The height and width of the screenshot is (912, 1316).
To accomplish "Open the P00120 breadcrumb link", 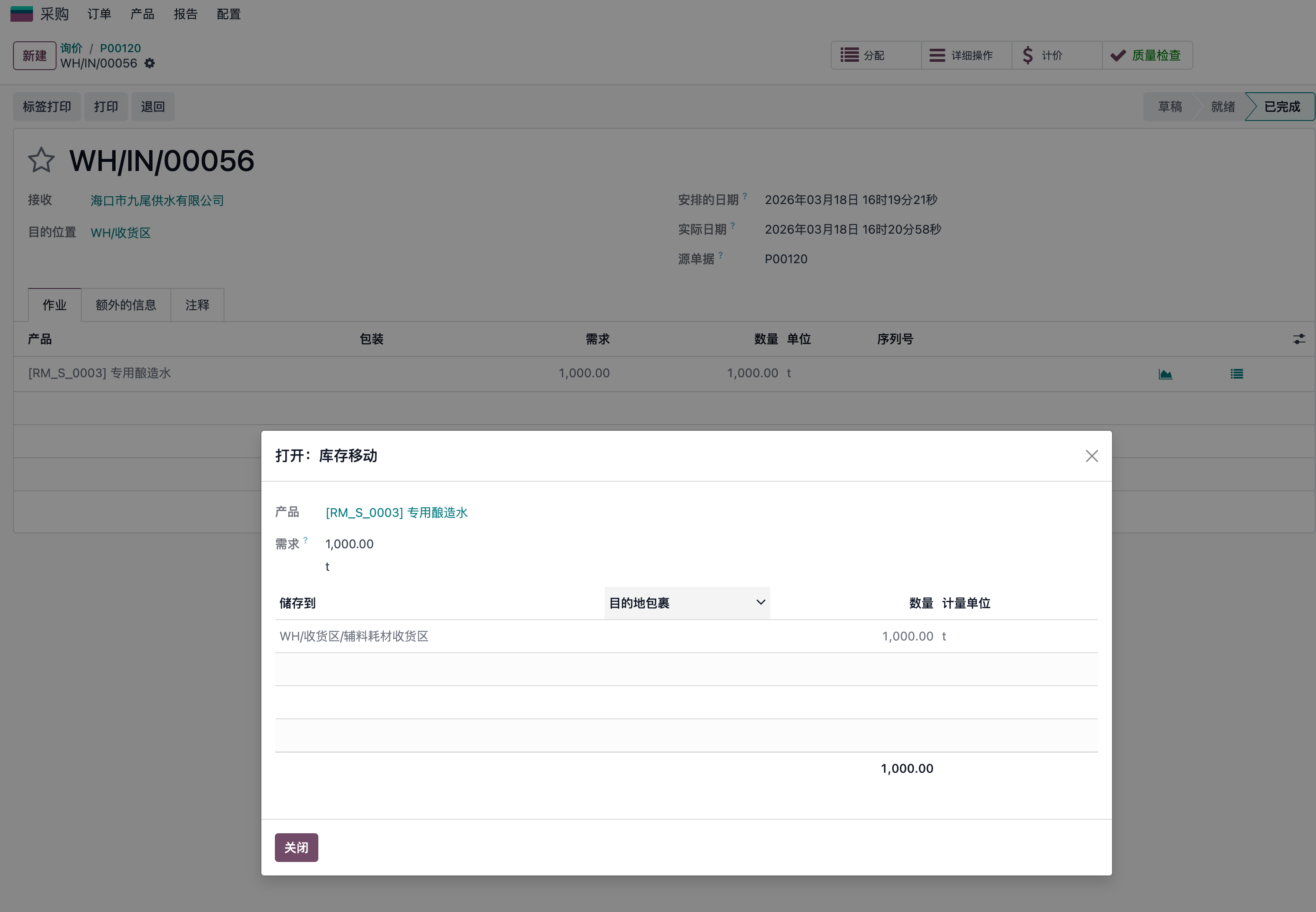I will 120,48.
